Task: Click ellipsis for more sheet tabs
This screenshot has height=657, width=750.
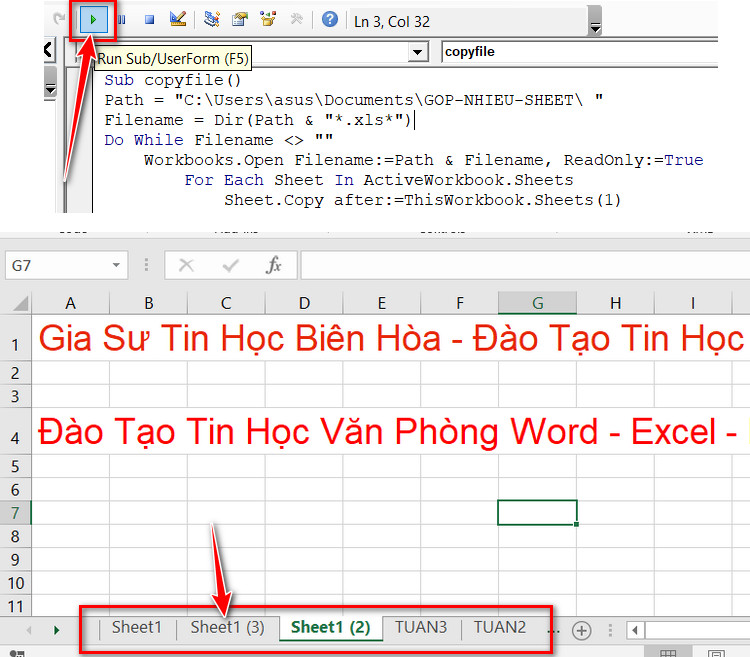Action: (553, 630)
